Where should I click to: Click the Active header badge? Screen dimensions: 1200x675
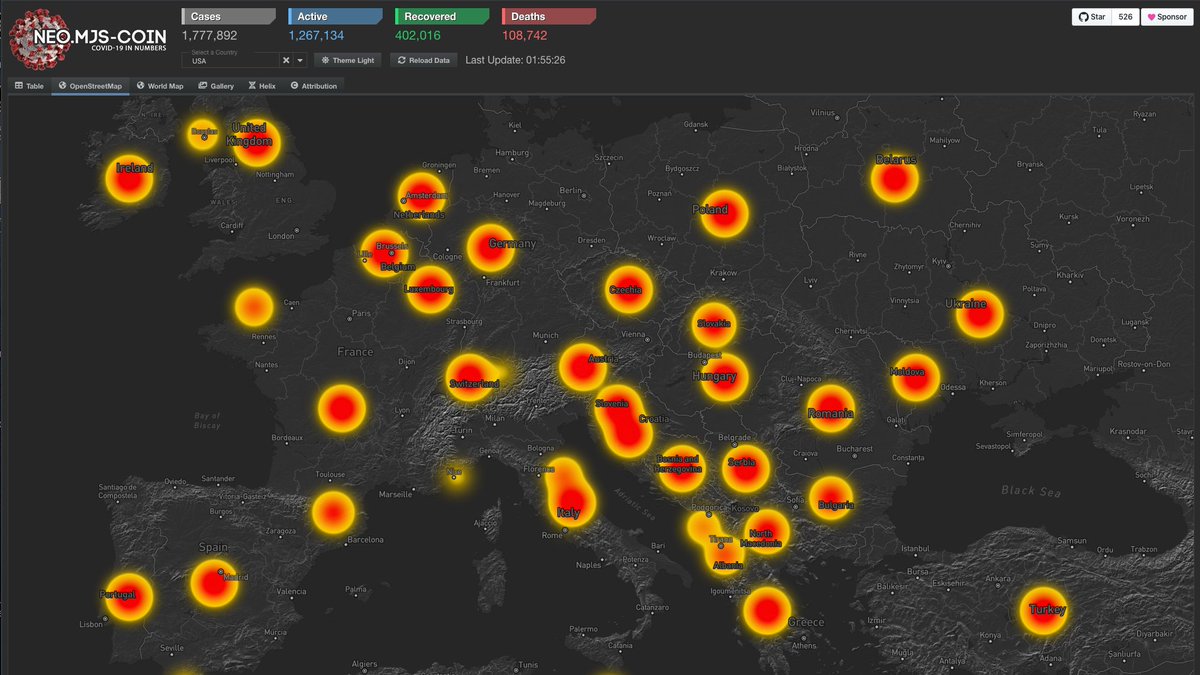click(x=335, y=16)
